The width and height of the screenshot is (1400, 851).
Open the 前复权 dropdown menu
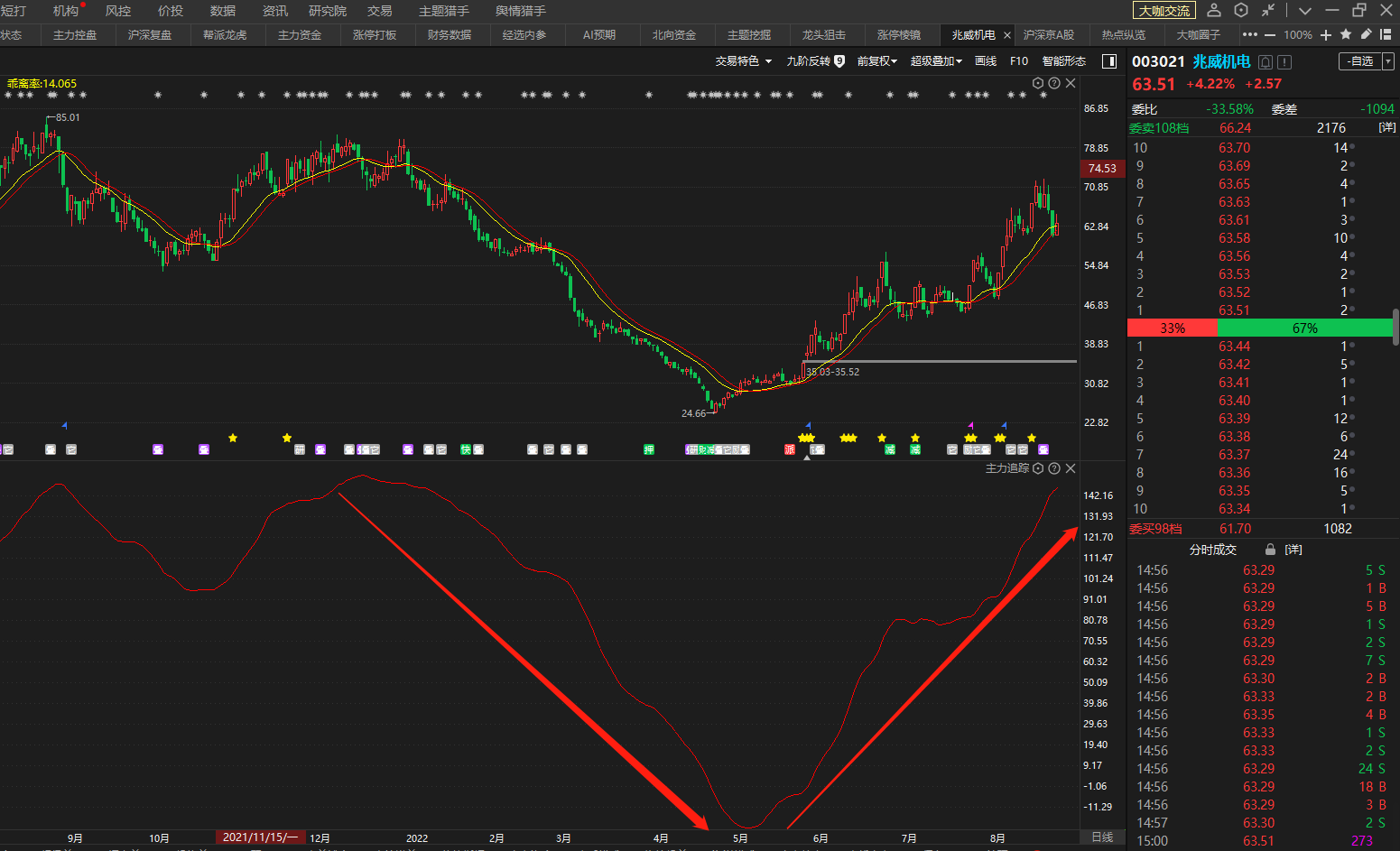click(x=876, y=61)
